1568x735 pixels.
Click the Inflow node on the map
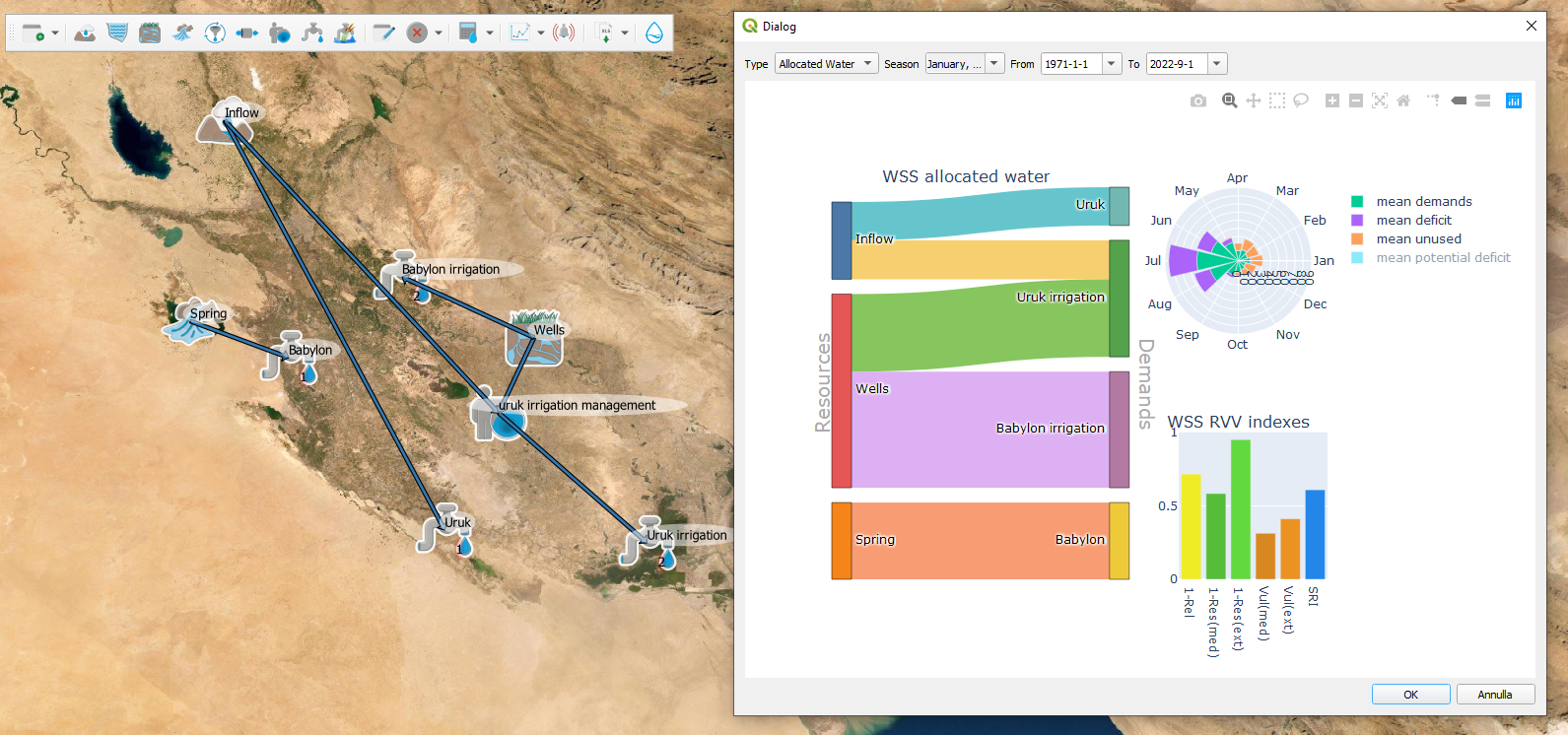click(x=225, y=121)
